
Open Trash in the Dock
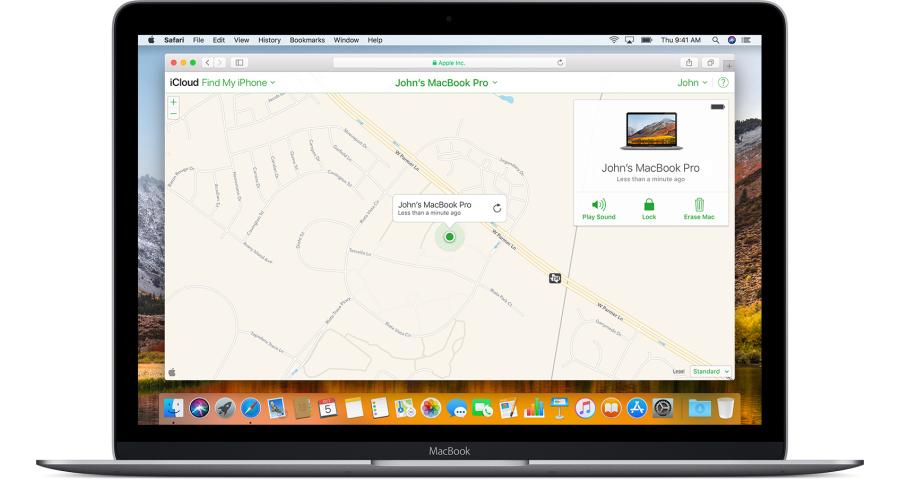pos(726,408)
